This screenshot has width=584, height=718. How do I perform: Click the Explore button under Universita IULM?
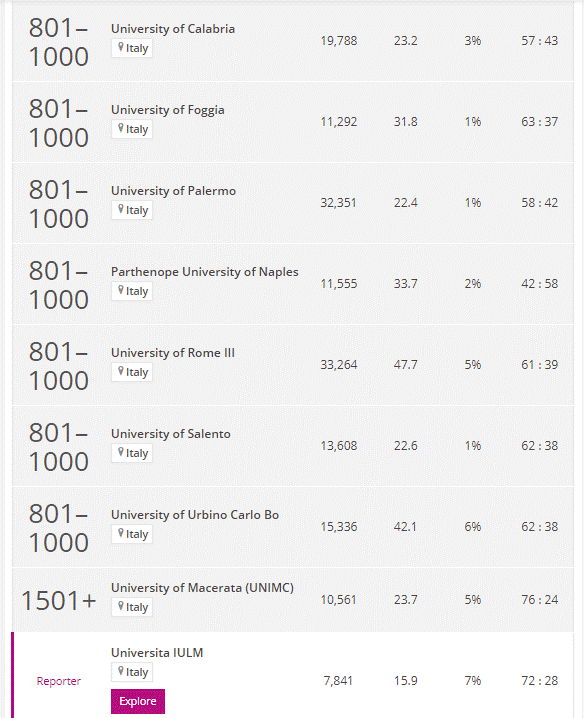(137, 701)
